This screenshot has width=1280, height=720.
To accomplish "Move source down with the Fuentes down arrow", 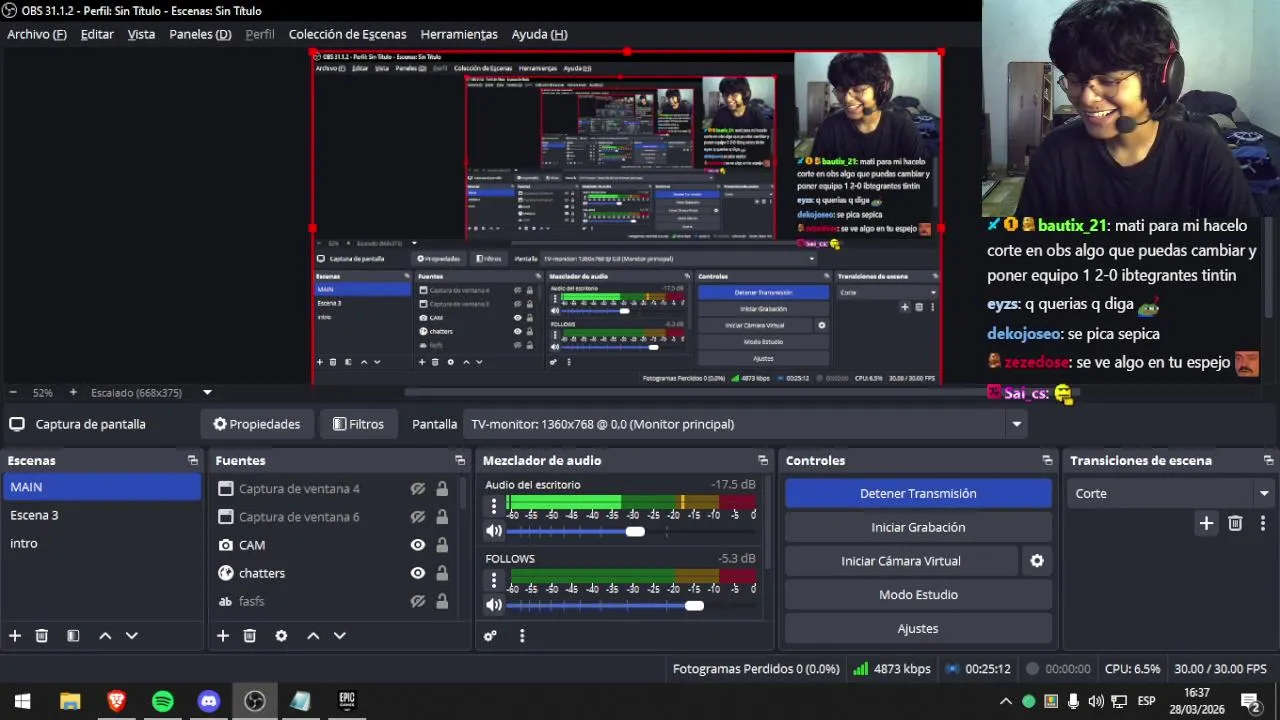I will [339, 636].
